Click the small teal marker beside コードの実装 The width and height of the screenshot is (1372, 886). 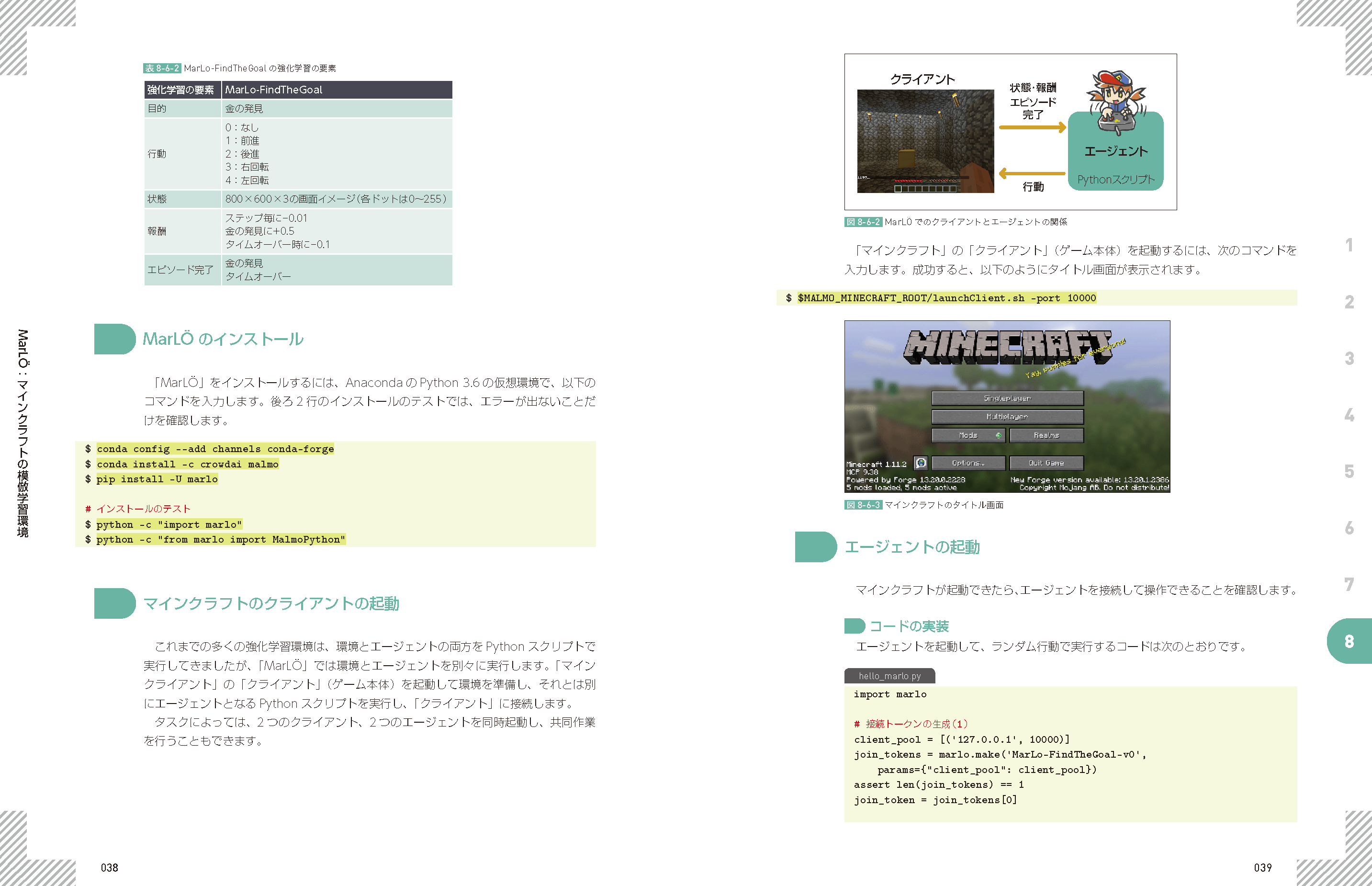854,626
